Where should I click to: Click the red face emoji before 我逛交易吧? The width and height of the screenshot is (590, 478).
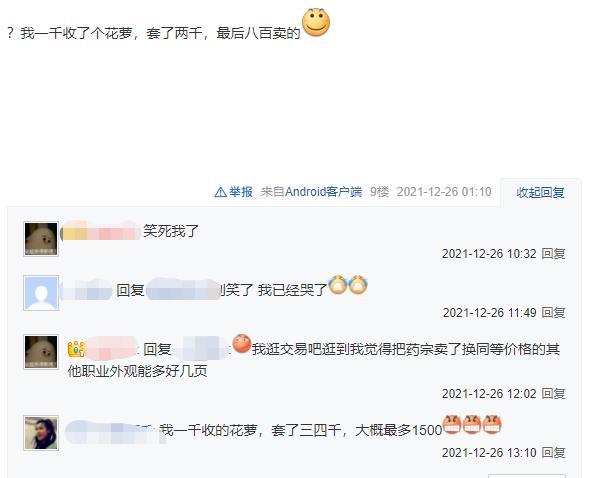tap(242, 344)
